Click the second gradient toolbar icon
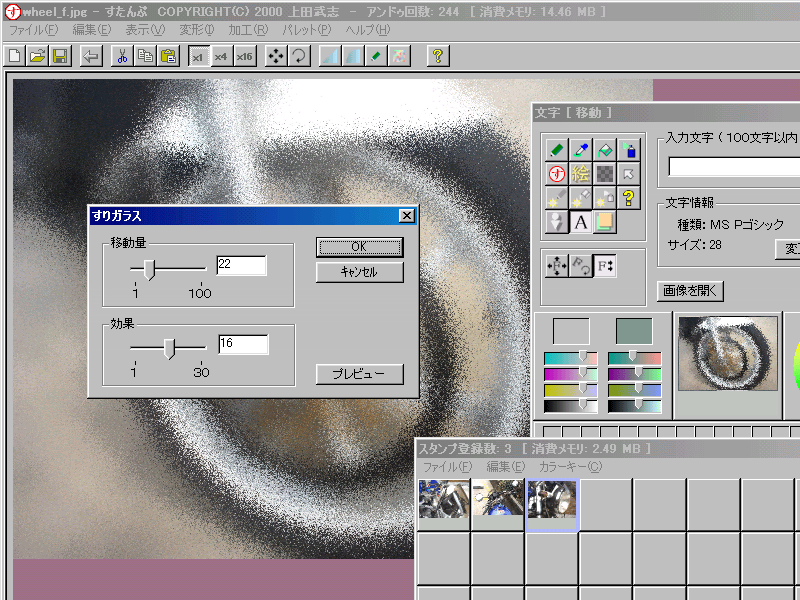Image resolution: width=800 pixels, height=600 pixels. click(x=353, y=56)
